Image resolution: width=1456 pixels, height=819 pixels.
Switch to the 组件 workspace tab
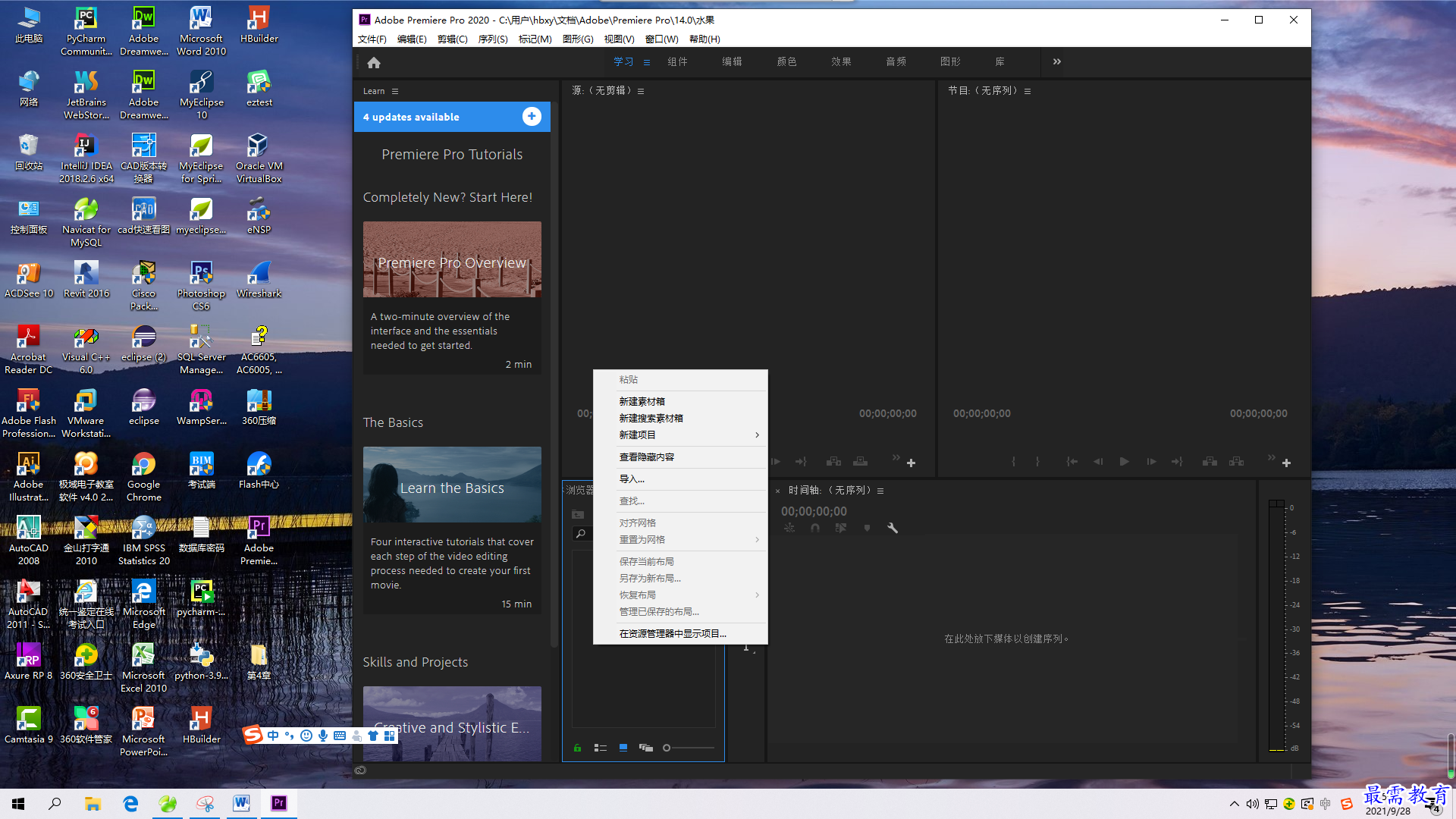[x=677, y=62]
